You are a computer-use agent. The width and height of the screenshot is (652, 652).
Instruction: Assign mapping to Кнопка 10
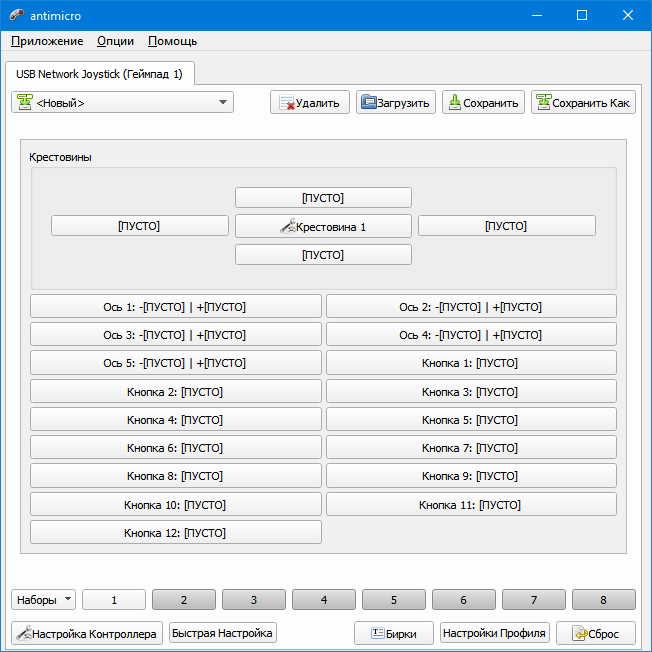click(x=175, y=504)
